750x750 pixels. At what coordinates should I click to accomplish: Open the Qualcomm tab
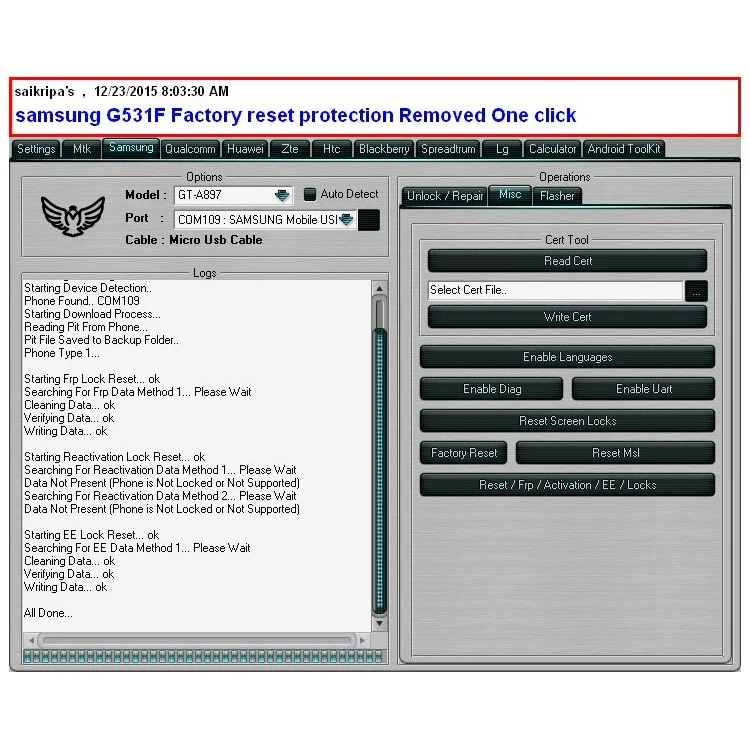tap(190, 149)
